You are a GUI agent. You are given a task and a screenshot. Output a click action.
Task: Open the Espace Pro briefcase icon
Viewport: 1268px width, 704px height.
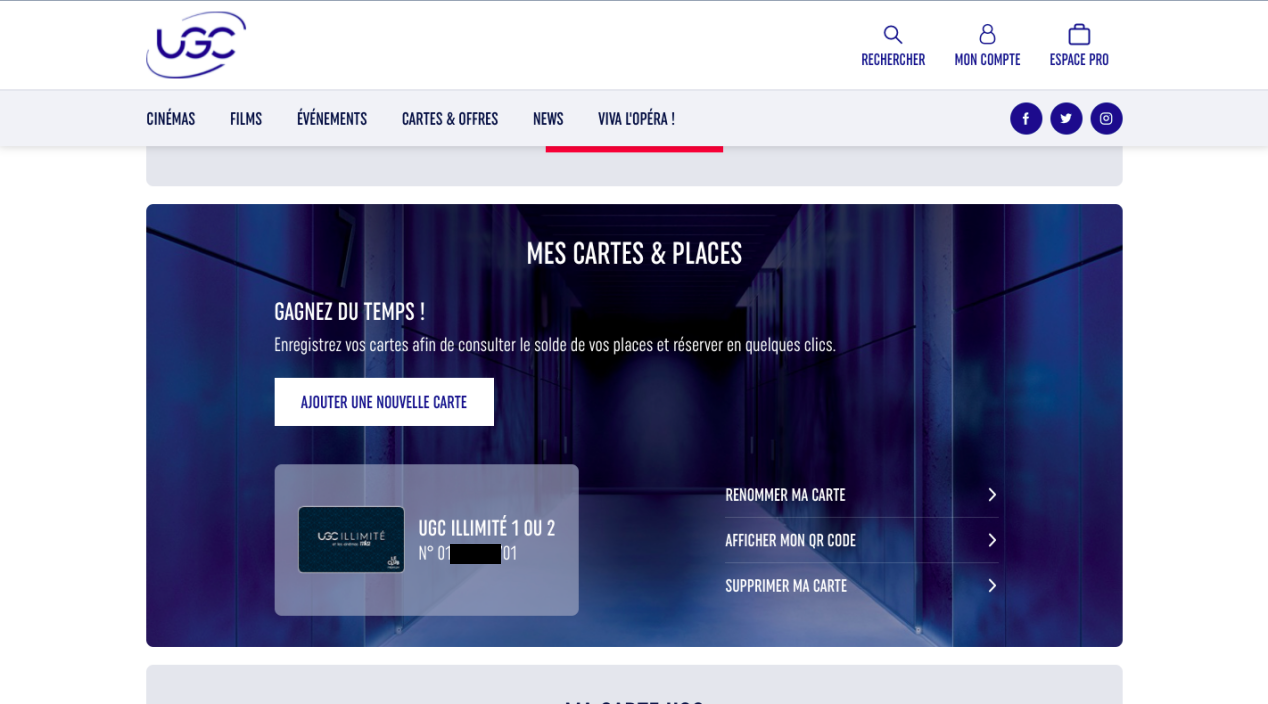coord(1079,35)
